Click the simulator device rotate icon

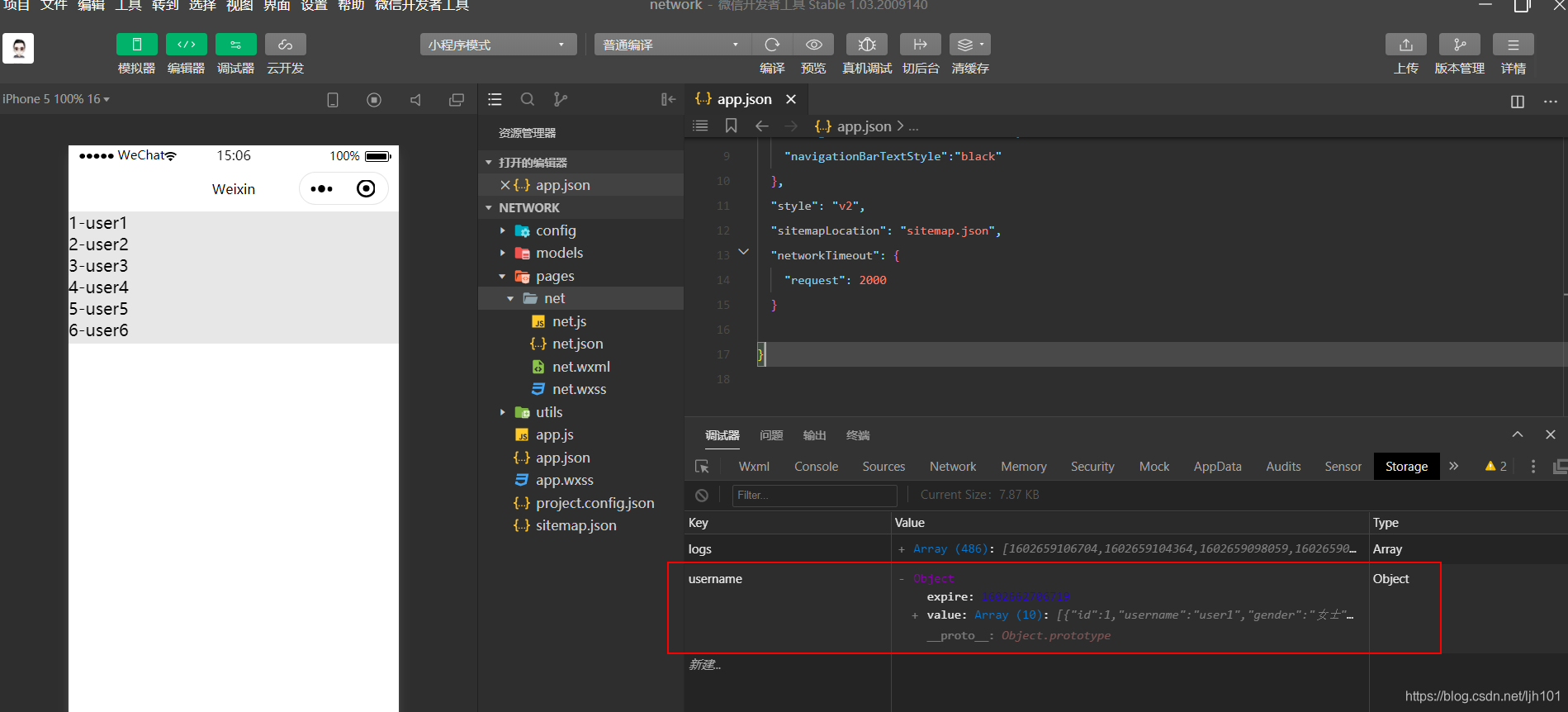[x=333, y=100]
